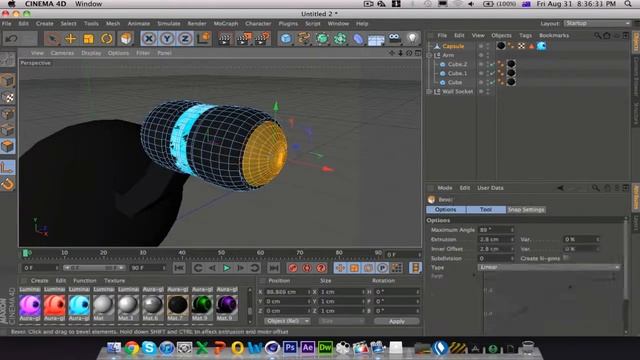The width and height of the screenshot is (640, 360).
Task: Open the Layout dropdown
Action: click(x=597, y=24)
